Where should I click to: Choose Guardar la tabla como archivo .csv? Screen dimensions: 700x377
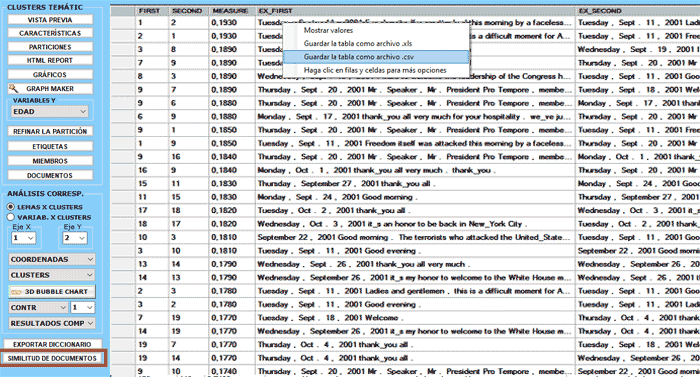point(376,57)
